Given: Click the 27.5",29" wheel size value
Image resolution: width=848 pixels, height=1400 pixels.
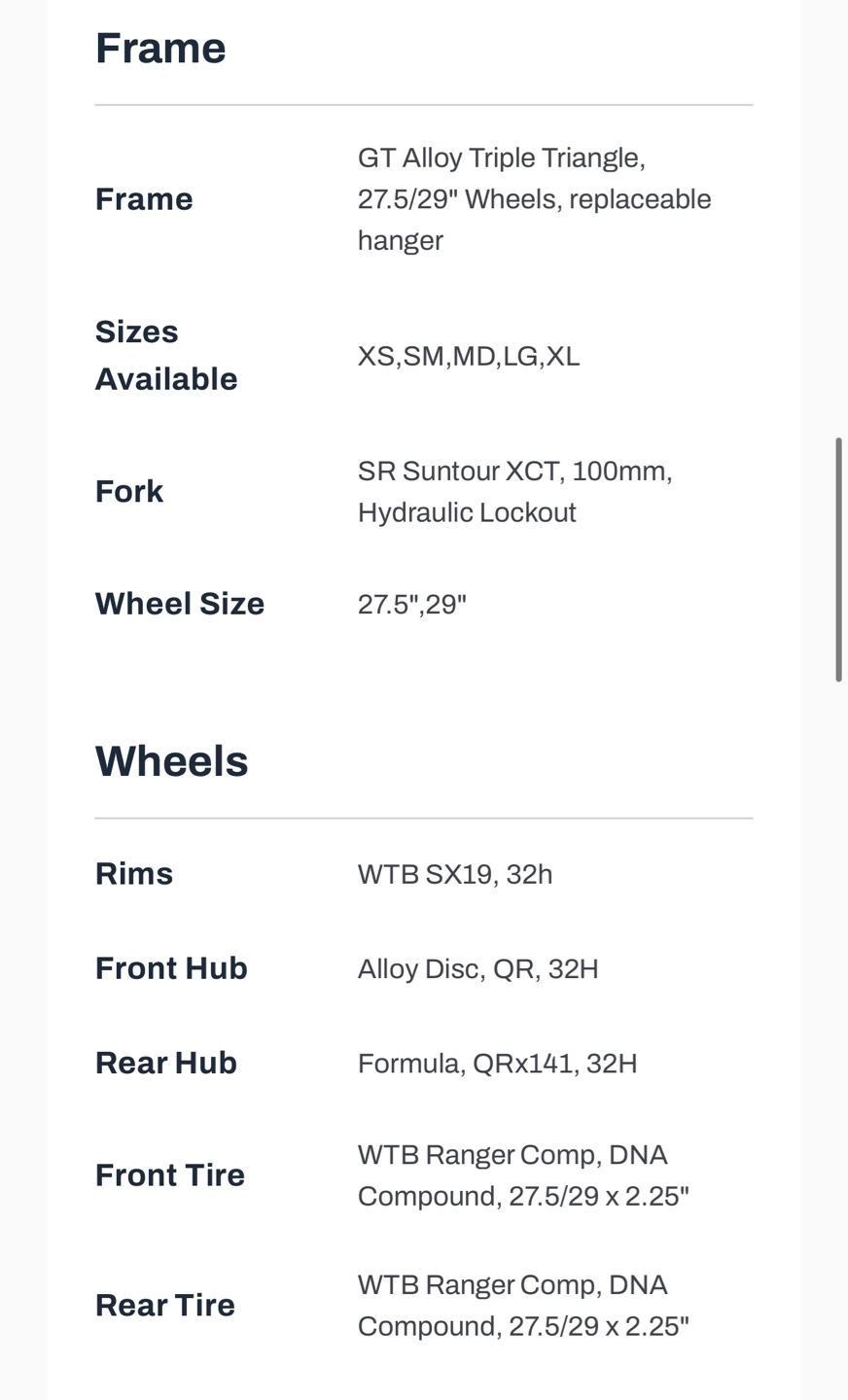Looking at the screenshot, I should coord(412,605).
